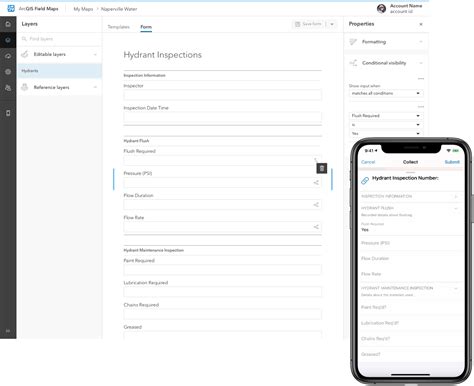Click conditional visibility icon on Pressure (PSI) field
The image size is (474, 386).
[x=316, y=183]
